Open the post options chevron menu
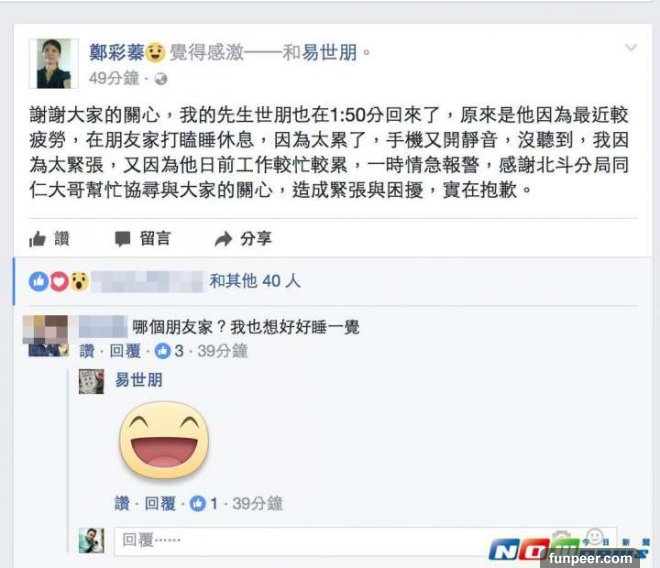This screenshot has width=660, height=568. click(631, 48)
